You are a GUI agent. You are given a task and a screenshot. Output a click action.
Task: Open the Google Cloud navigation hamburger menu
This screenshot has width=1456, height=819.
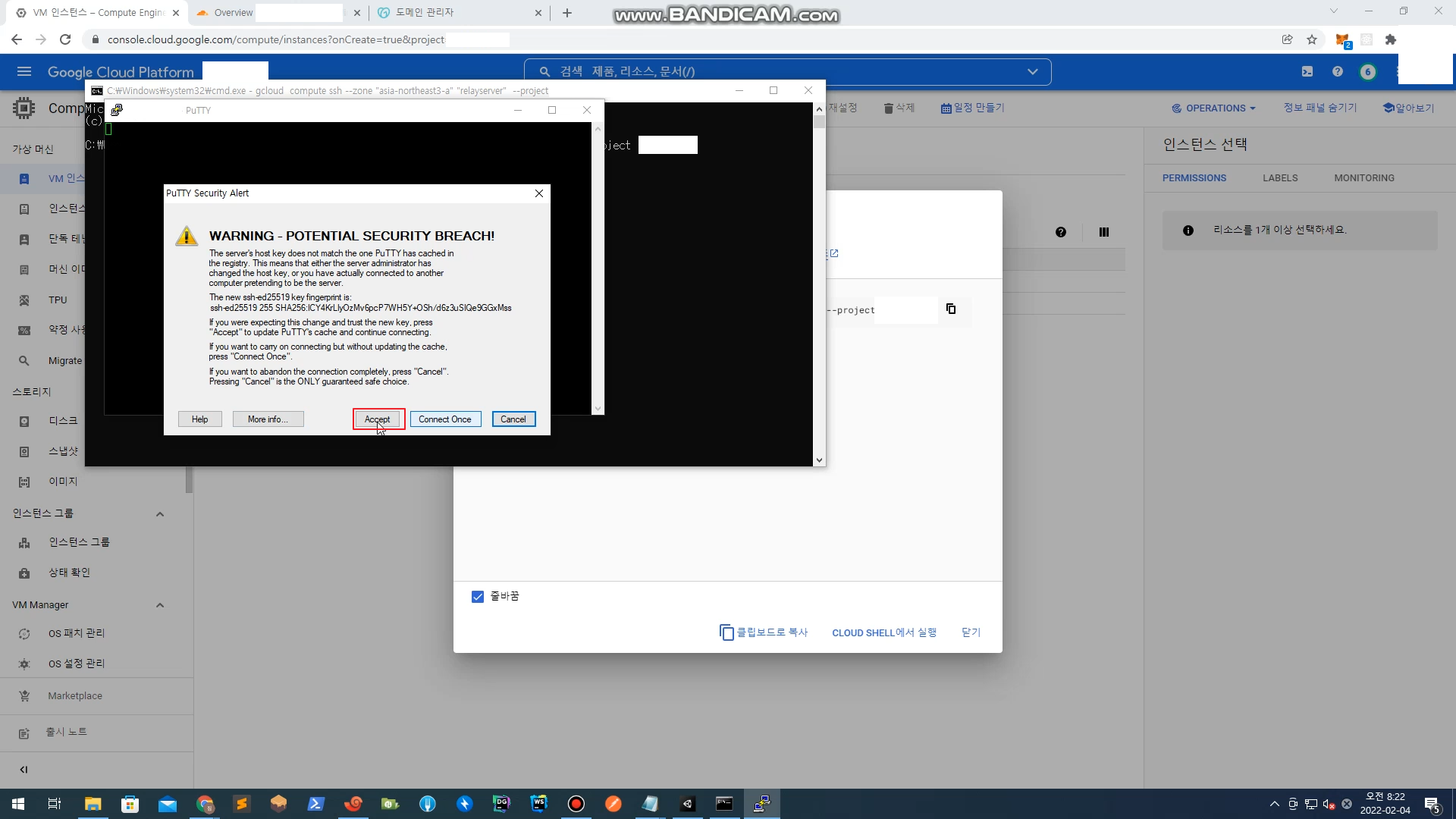tap(24, 71)
